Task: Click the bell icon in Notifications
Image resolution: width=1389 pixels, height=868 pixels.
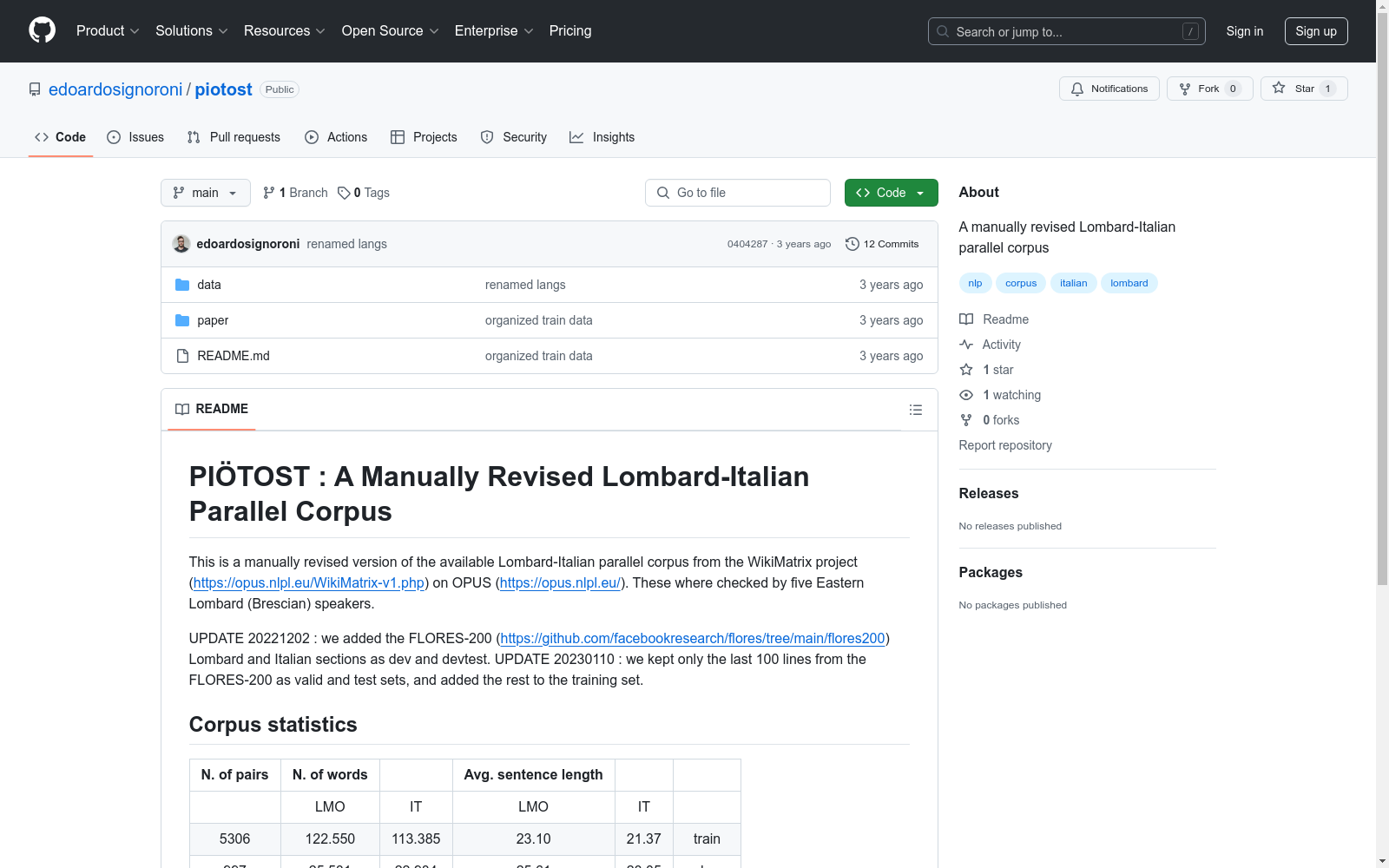Action: [x=1077, y=89]
